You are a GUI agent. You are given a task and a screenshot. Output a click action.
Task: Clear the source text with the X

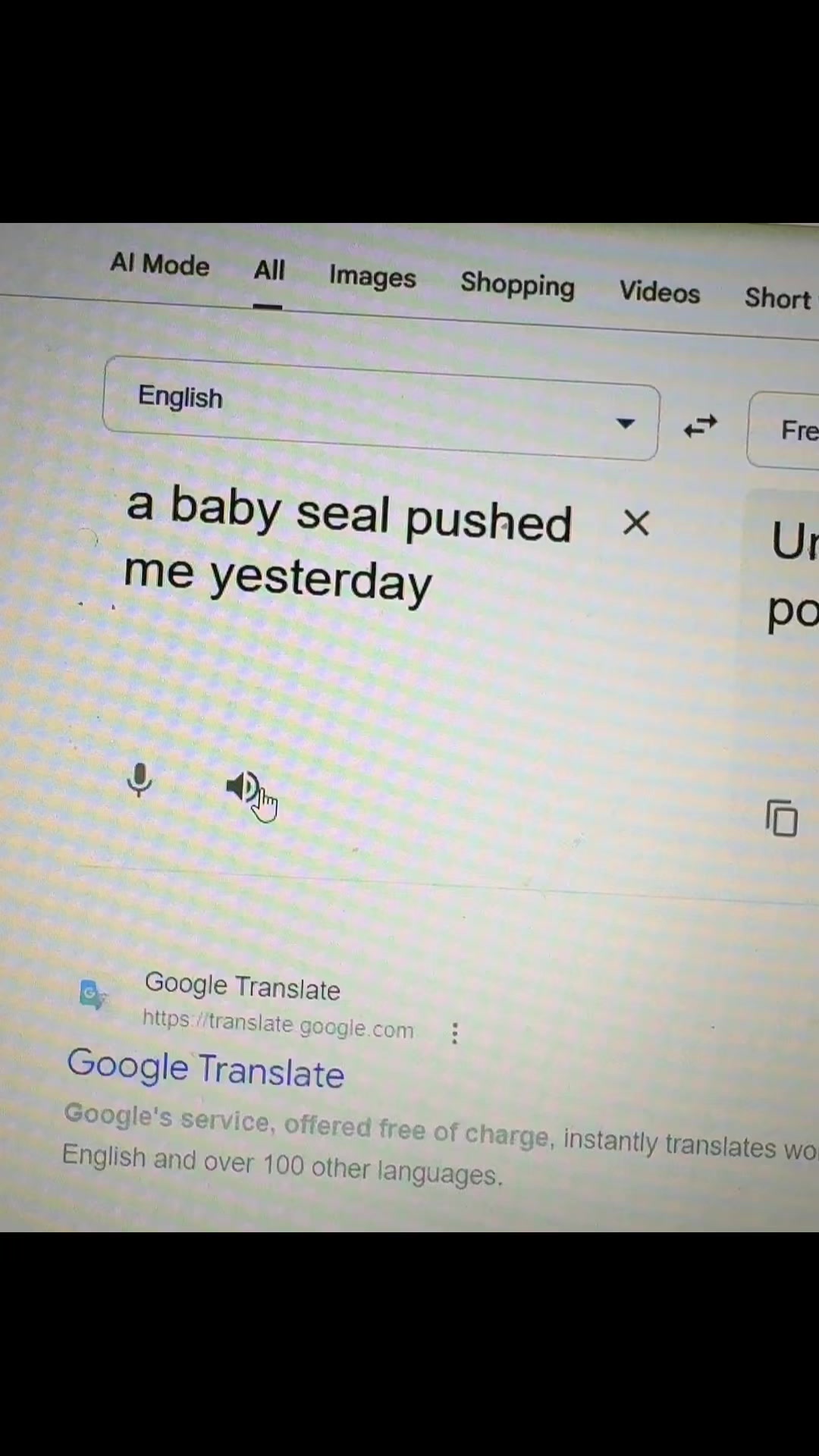point(636,522)
